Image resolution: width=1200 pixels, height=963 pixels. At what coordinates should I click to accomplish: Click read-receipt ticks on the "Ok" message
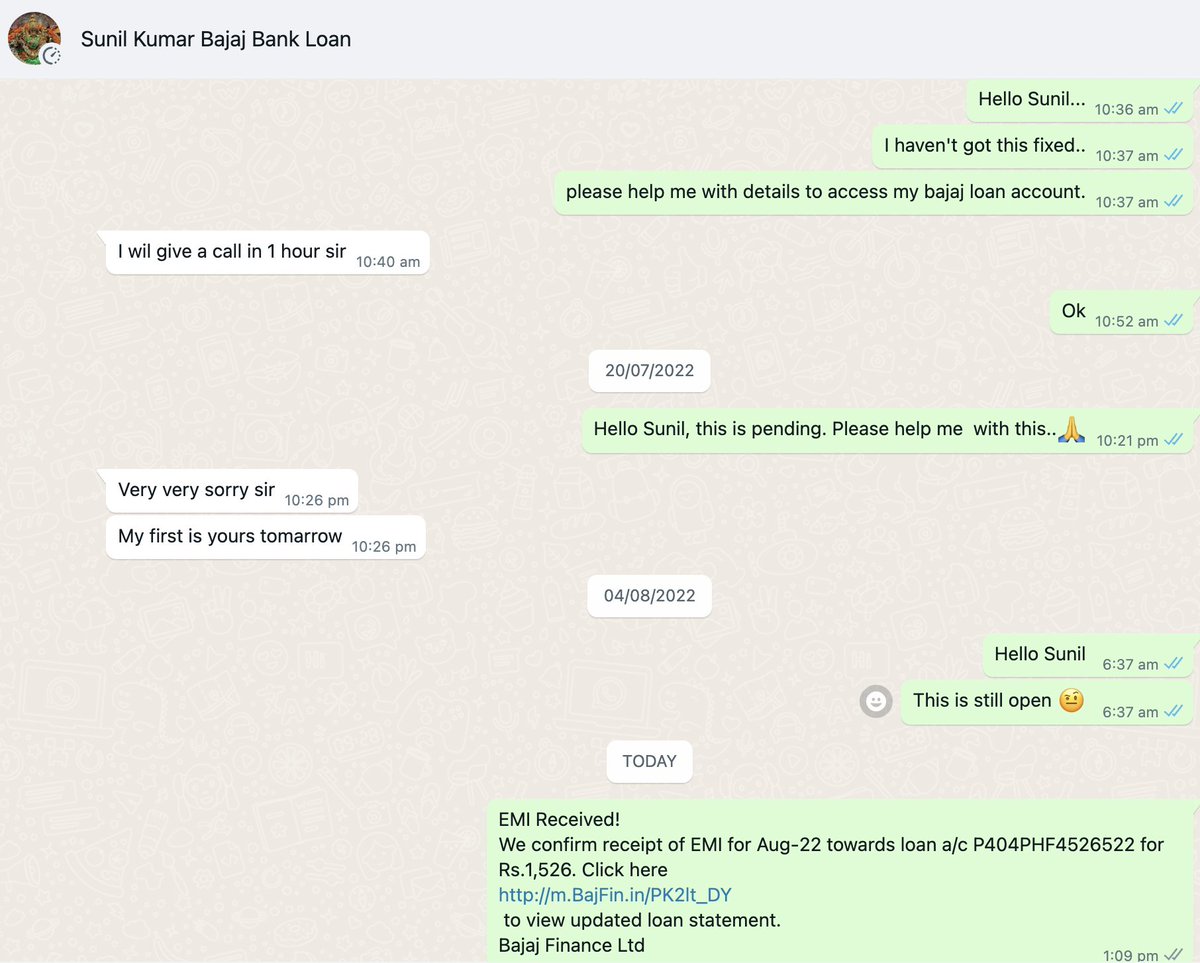click(x=1174, y=321)
